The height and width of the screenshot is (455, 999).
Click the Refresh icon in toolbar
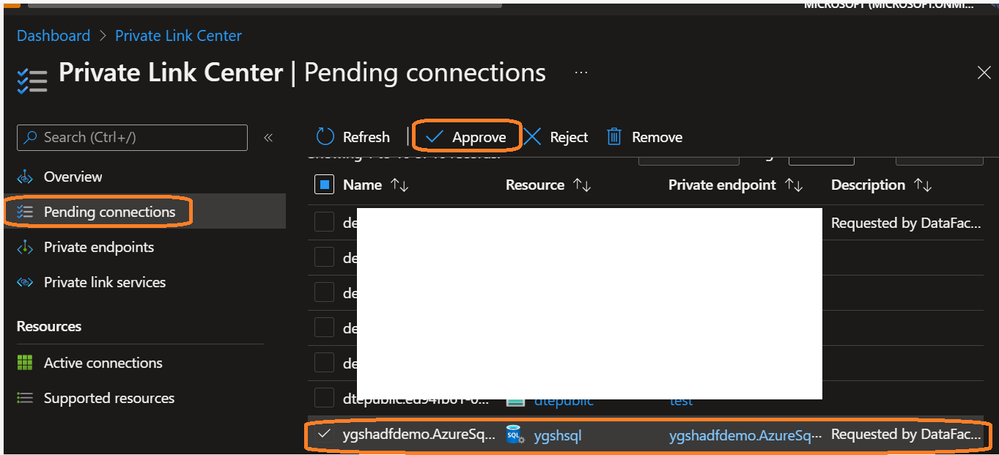(x=325, y=137)
